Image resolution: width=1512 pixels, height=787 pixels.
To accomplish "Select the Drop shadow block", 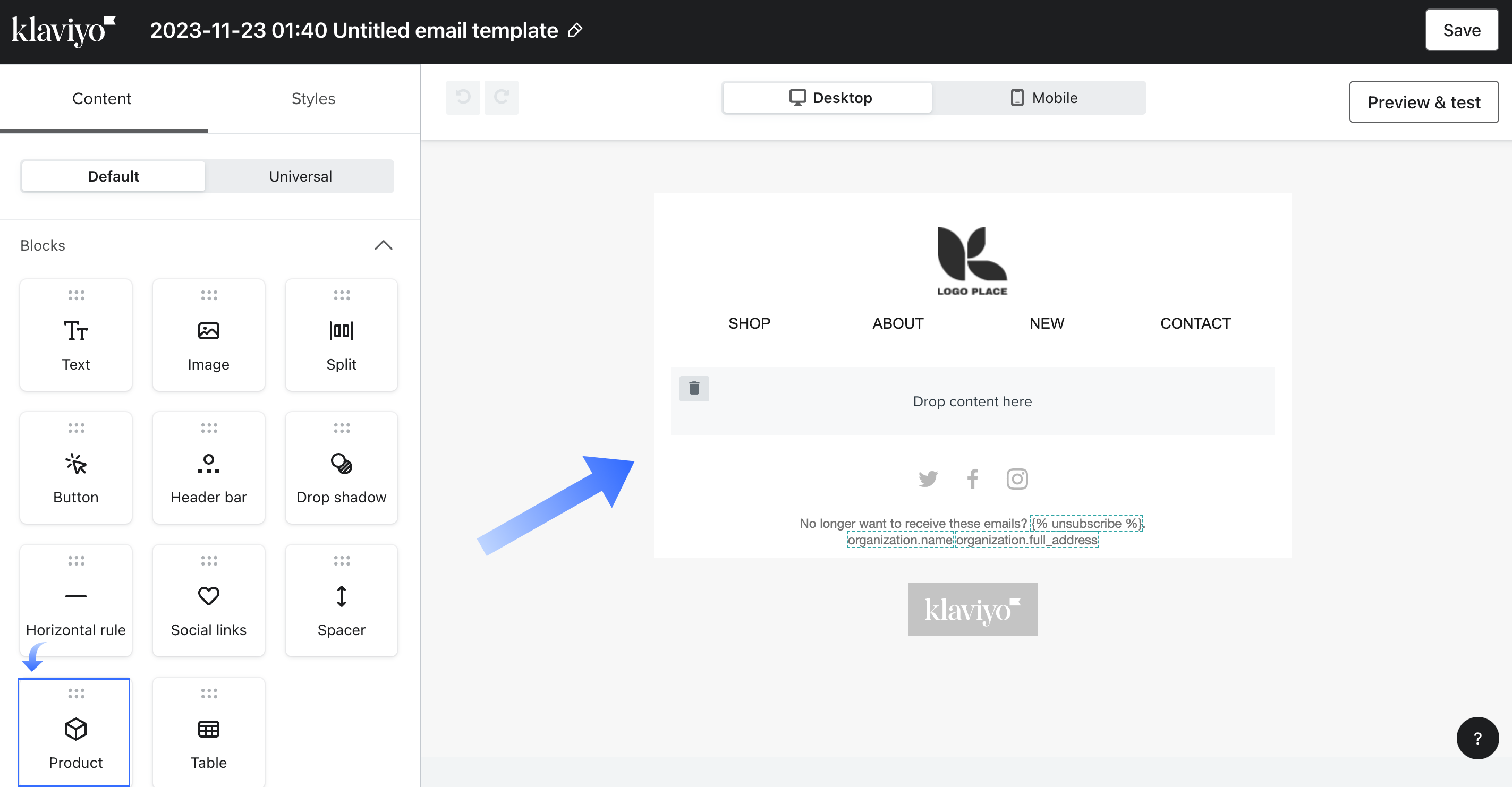I will point(341,468).
